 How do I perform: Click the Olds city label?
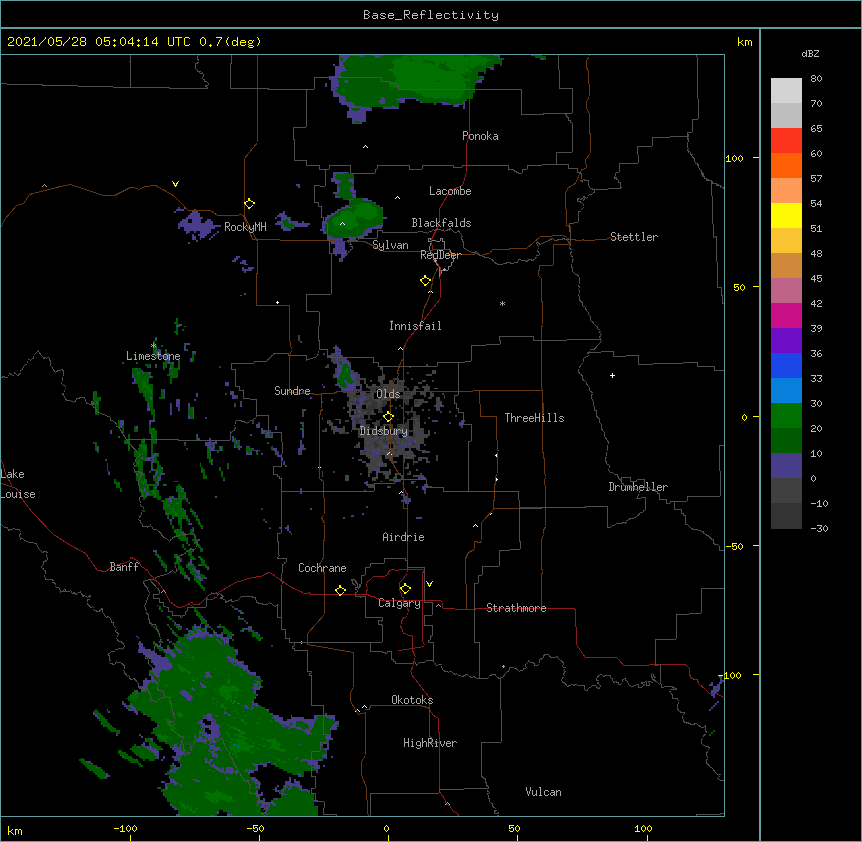coord(388,394)
